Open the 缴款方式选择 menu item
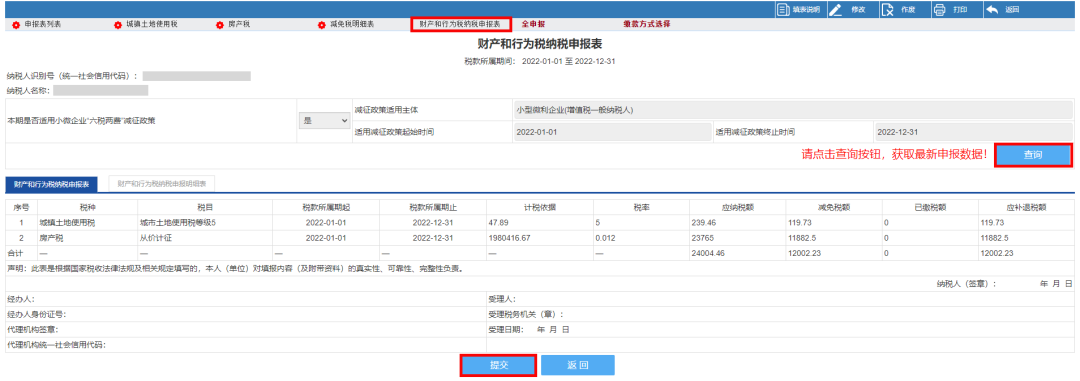The width and height of the screenshot is (1080, 381). tap(647, 24)
